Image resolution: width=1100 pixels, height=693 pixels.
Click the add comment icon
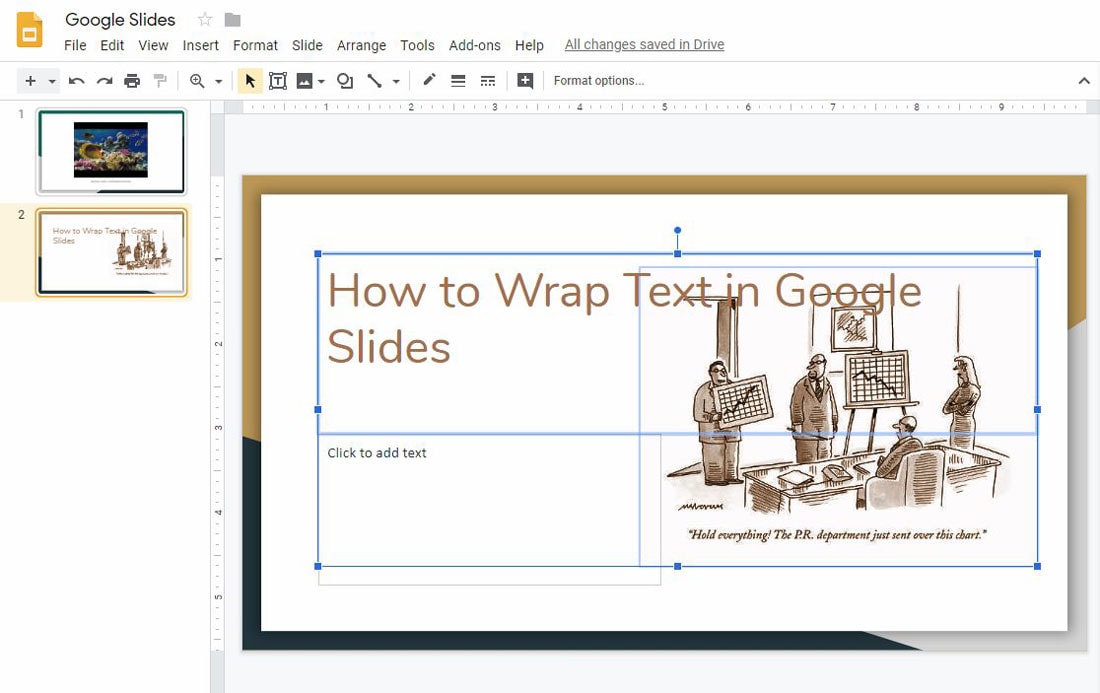coord(525,81)
